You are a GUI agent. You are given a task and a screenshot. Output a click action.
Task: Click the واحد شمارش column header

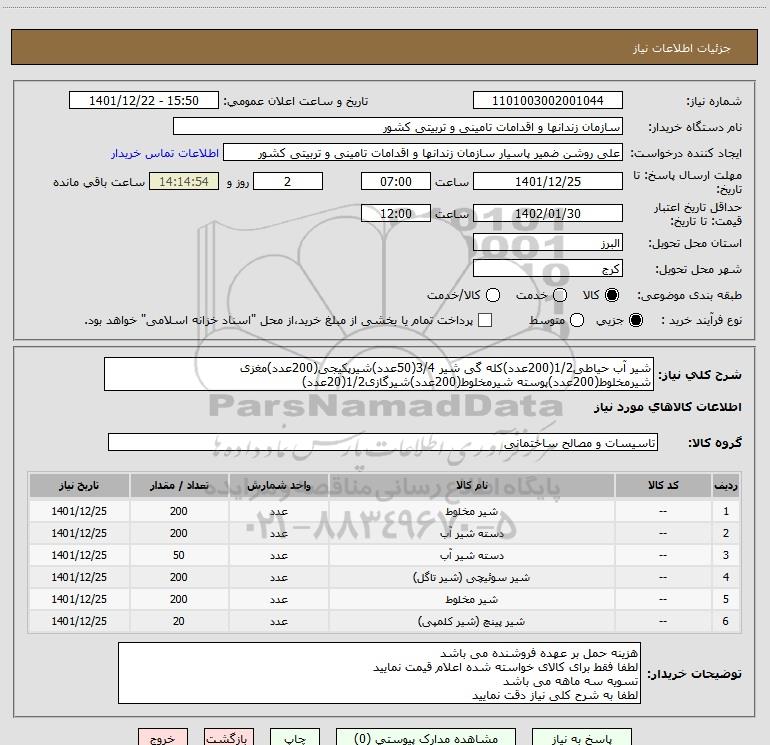pyautogui.click(x=278, y=486)
